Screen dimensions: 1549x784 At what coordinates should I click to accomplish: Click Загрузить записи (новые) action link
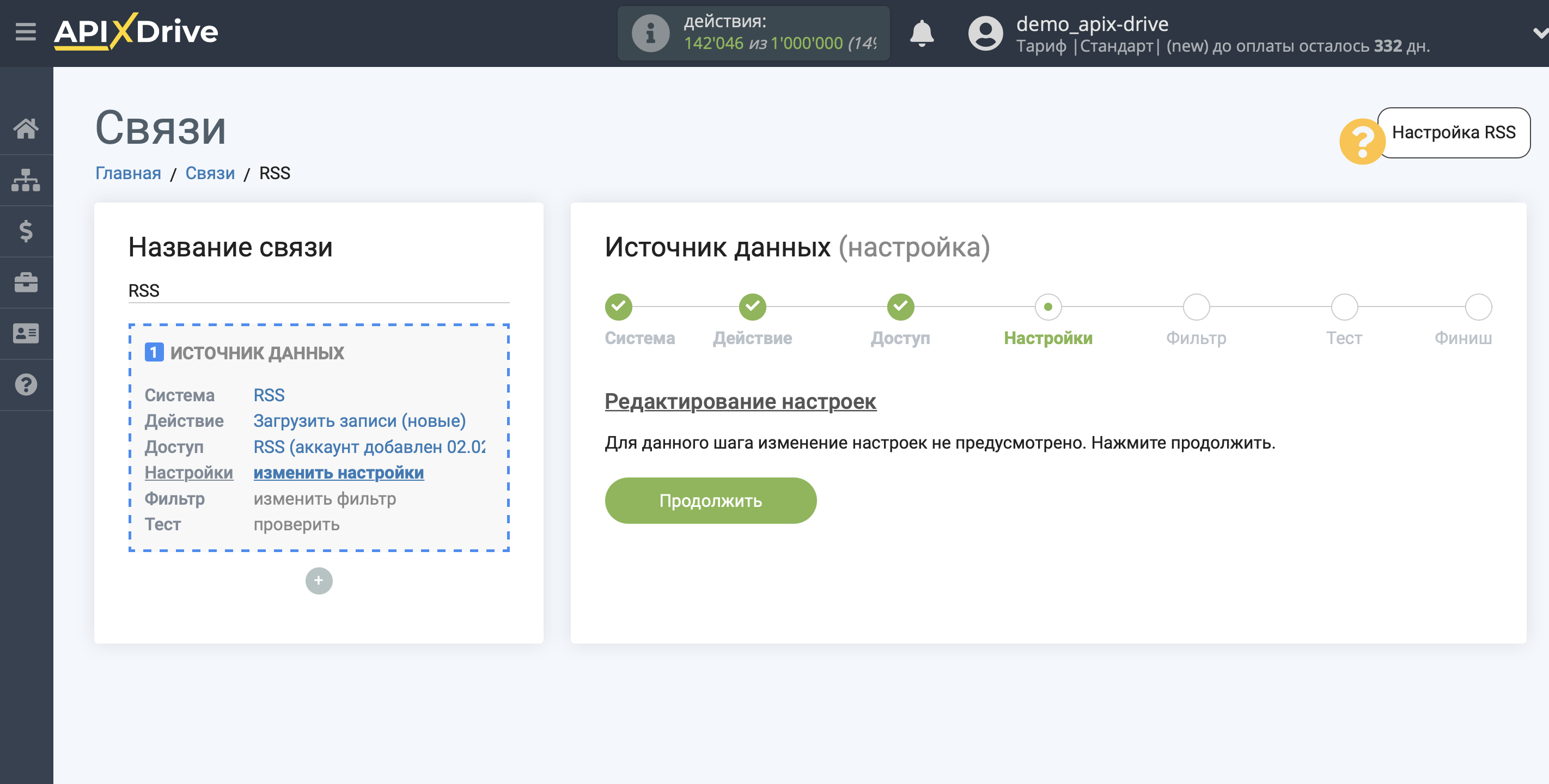click(x=359, y=421)
